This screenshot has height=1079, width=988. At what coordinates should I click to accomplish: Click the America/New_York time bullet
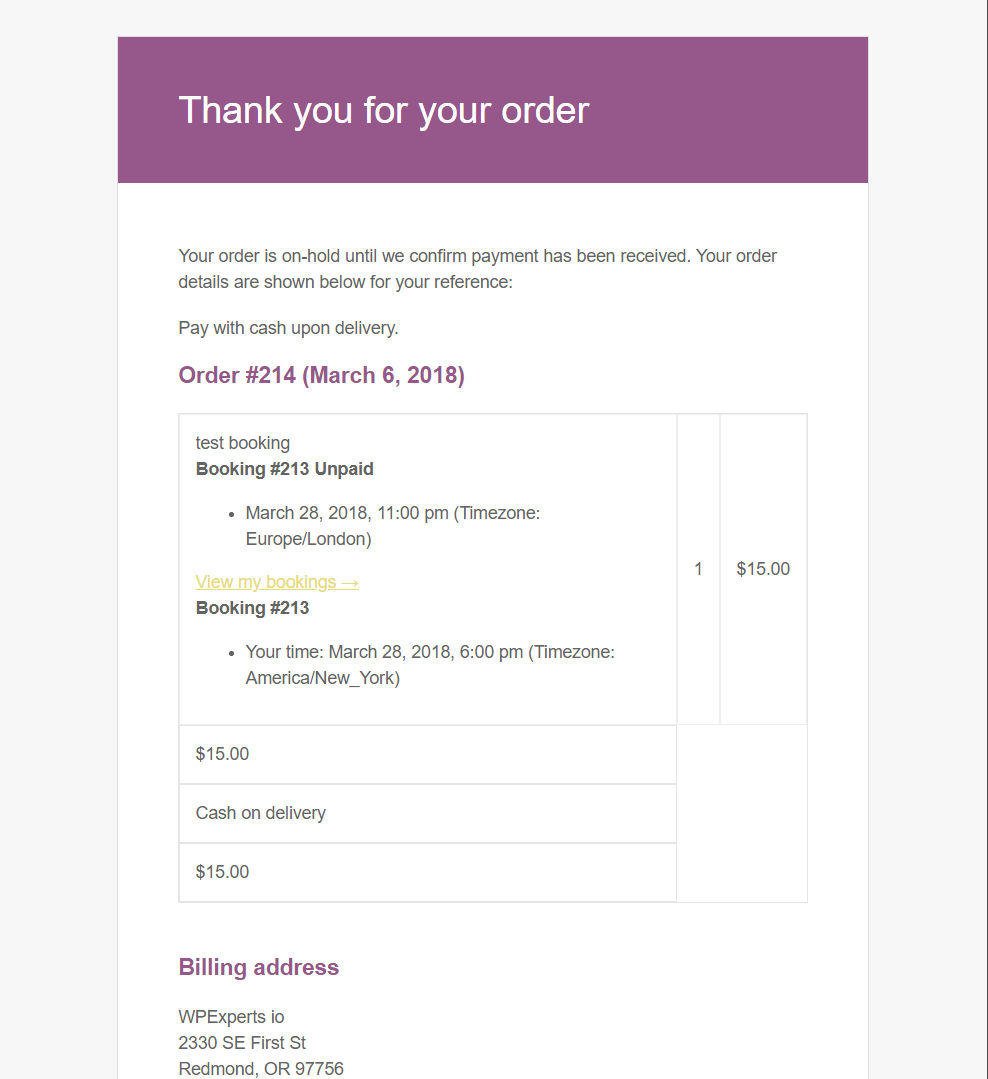(429, 665)
